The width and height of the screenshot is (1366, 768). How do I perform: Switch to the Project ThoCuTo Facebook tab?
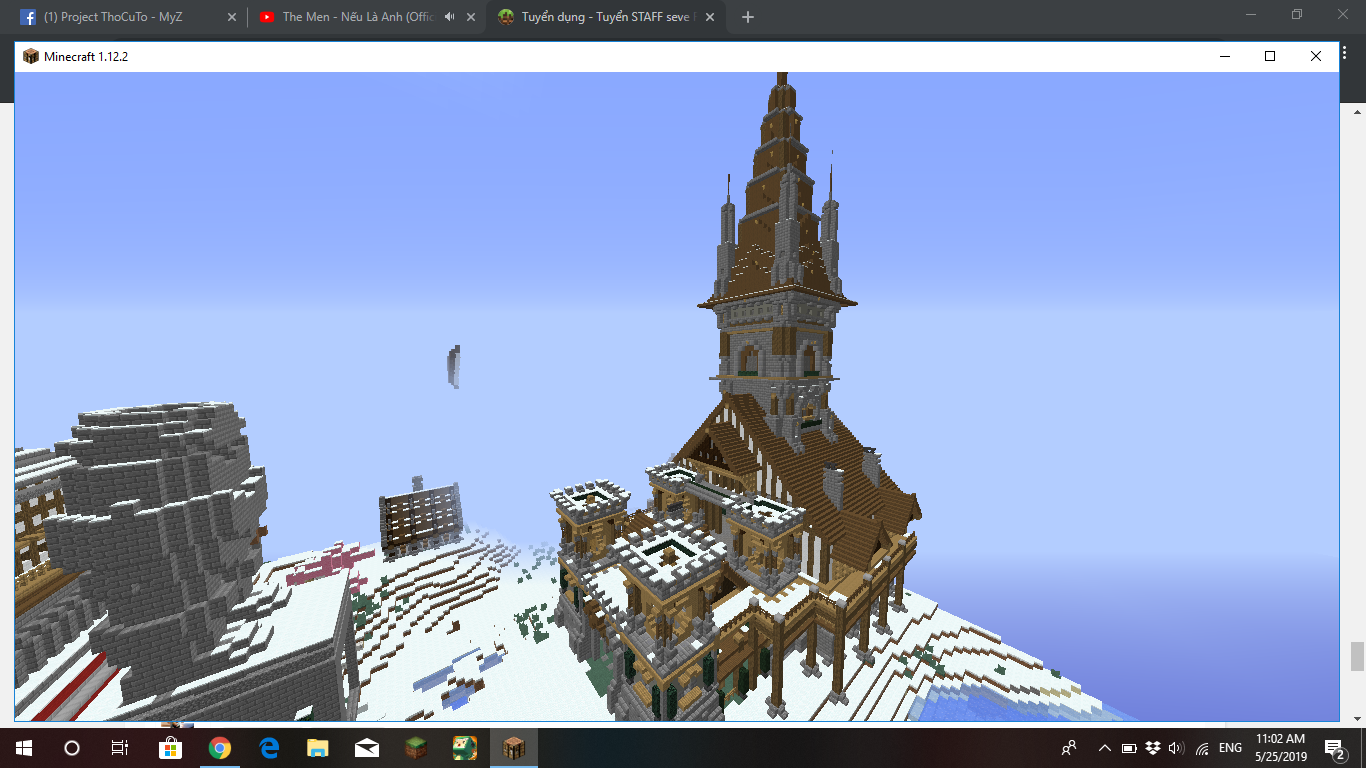[124, 17]
